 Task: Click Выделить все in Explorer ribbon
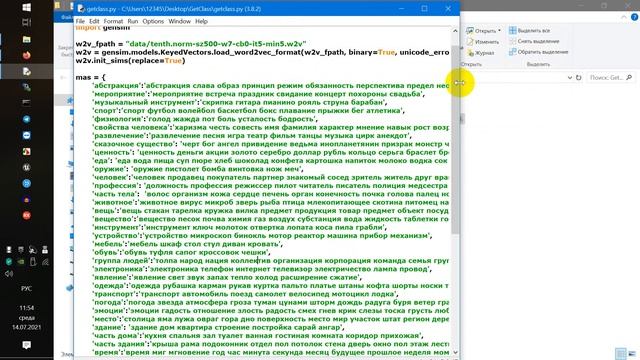(x=529, y=31)
